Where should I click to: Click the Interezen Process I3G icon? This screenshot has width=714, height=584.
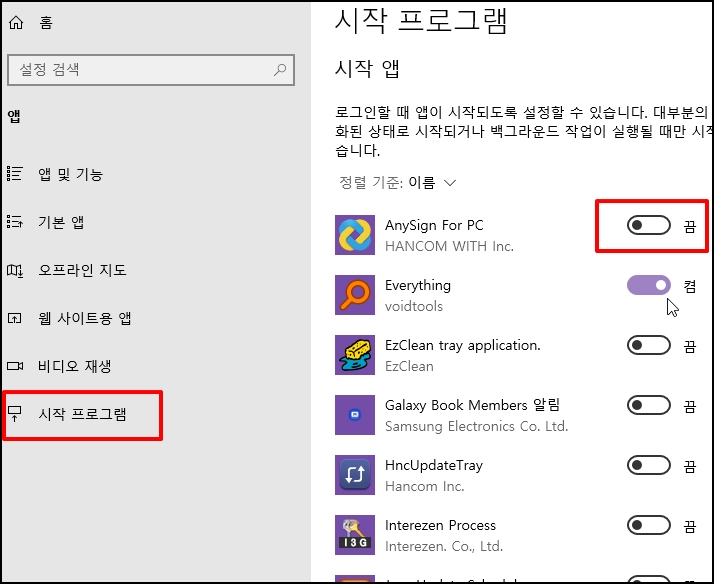[355, 535]
